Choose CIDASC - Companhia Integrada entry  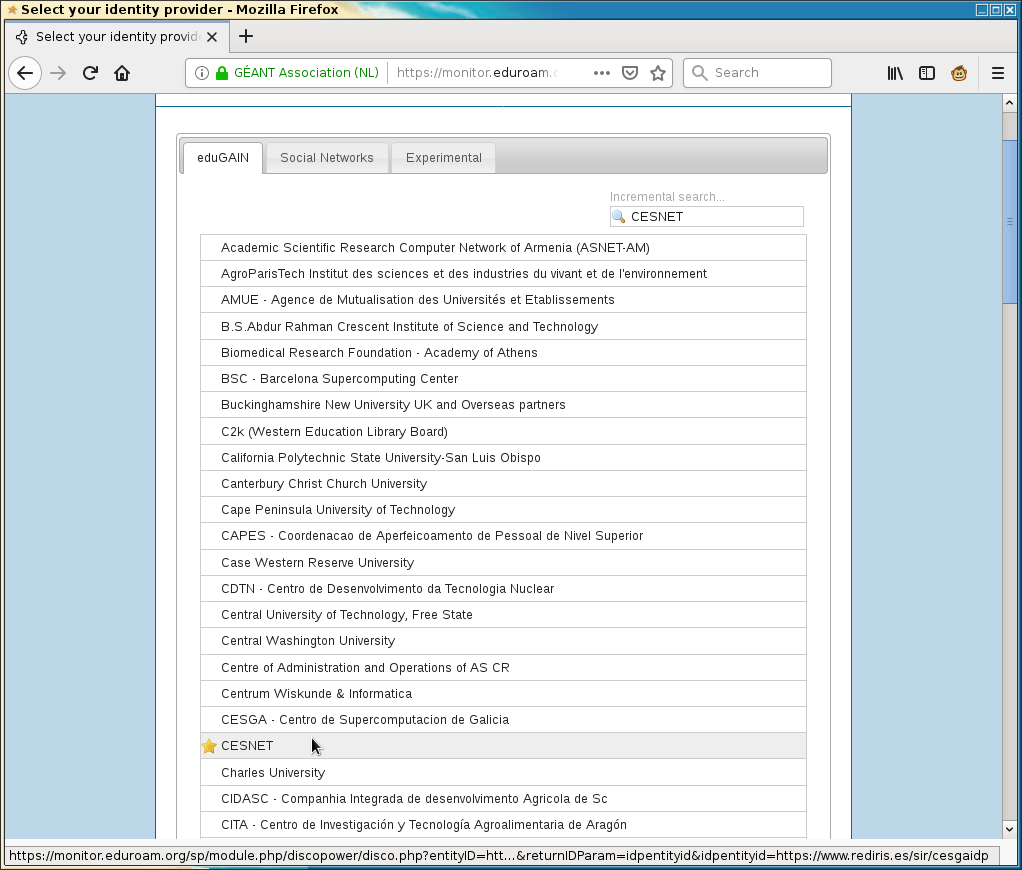(503, 798)
